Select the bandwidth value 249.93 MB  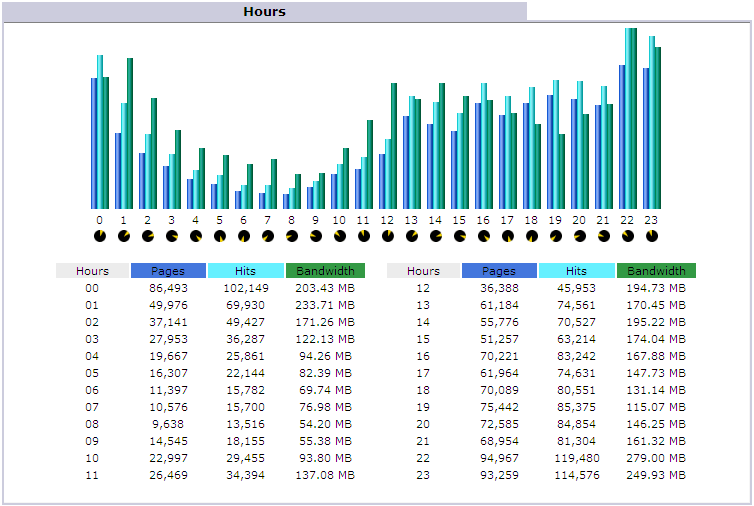656,475
